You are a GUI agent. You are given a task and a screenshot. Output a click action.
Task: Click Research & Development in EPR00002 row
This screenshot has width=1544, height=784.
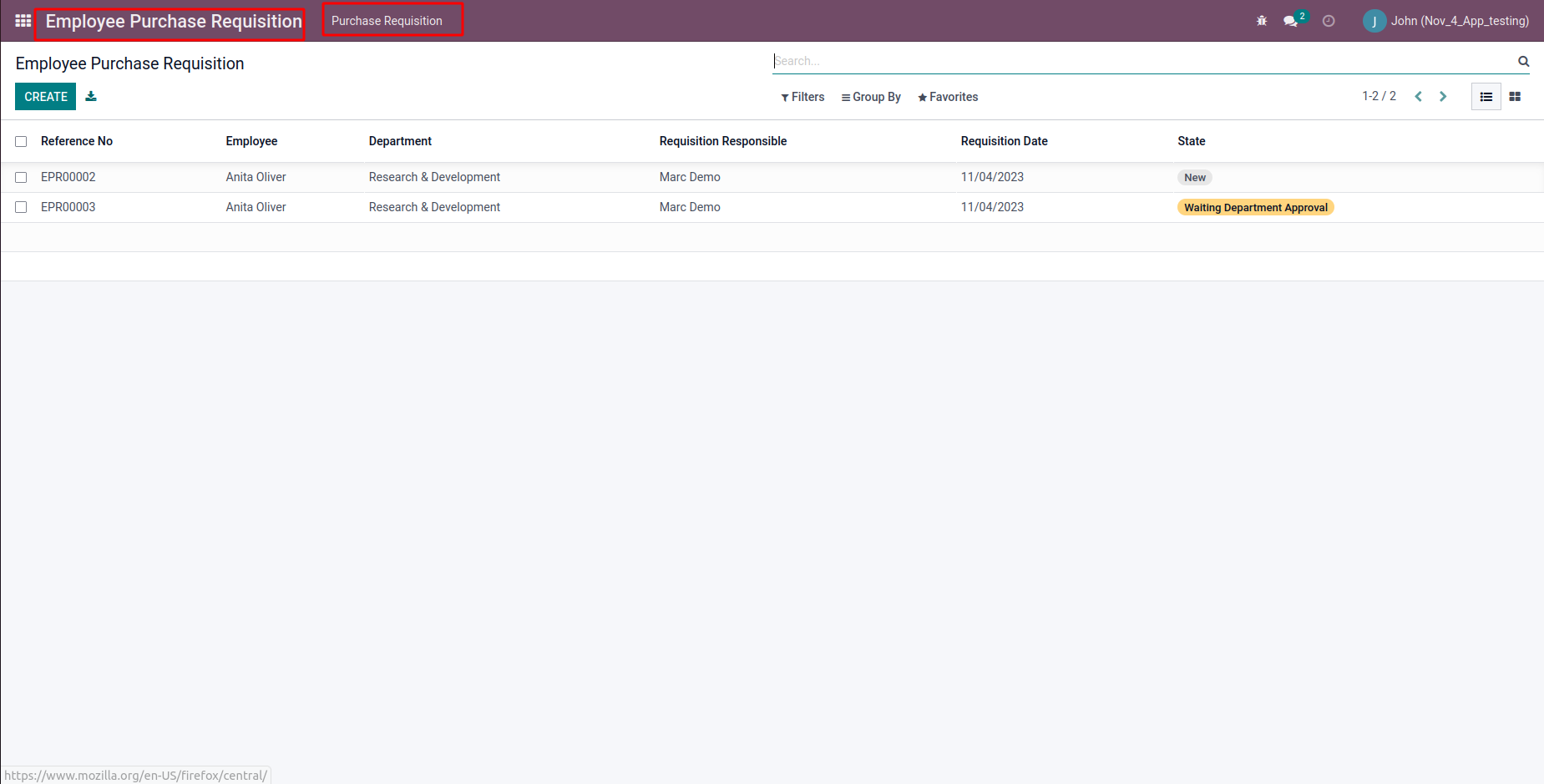click(434, 177)
